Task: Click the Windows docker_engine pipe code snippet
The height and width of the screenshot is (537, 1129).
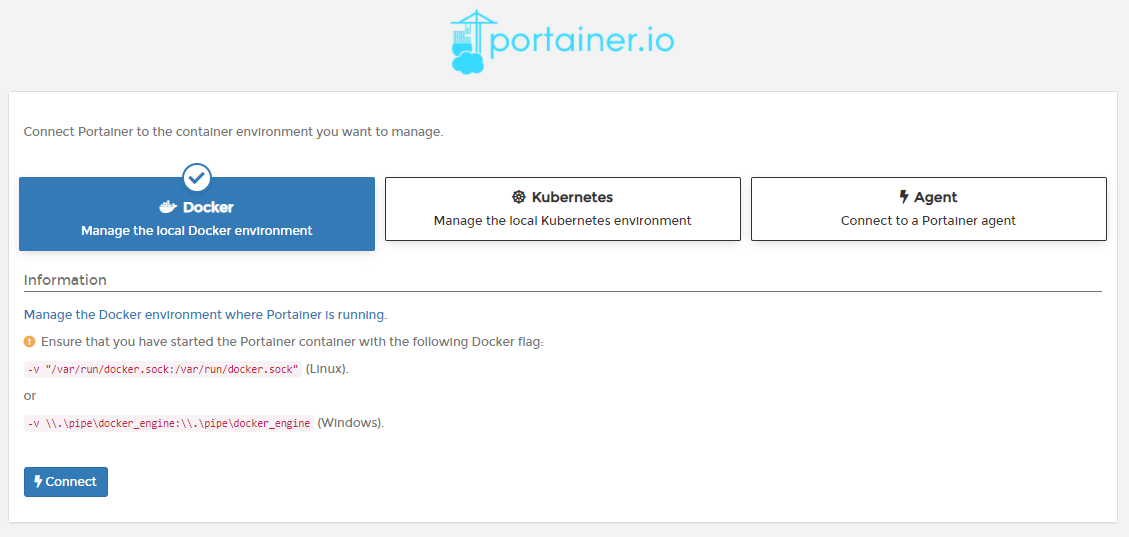Action: coord(169,423)
